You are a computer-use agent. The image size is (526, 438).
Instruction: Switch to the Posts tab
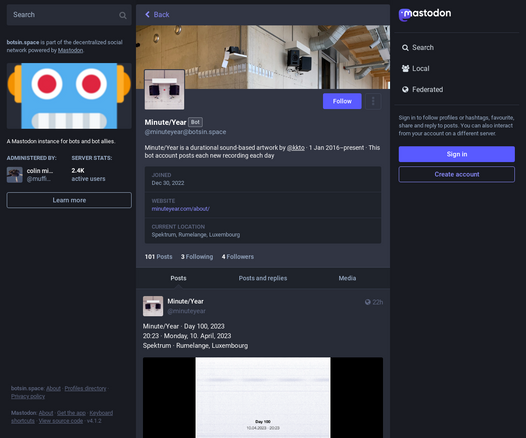click(x=178, y=278)
